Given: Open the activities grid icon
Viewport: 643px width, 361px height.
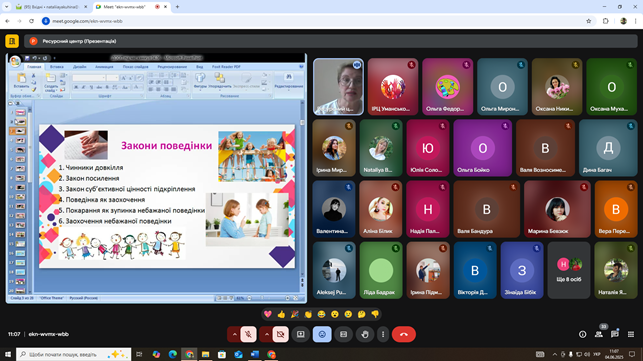Looking at the screenshot, I should tap(631, 334).
